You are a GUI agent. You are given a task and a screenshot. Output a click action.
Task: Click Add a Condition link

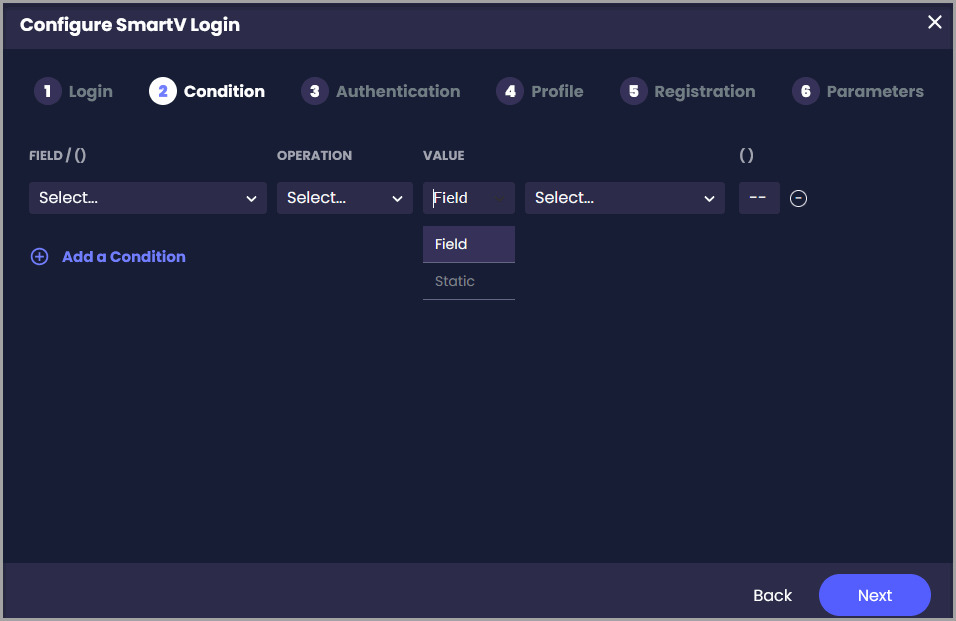[124, 257]
